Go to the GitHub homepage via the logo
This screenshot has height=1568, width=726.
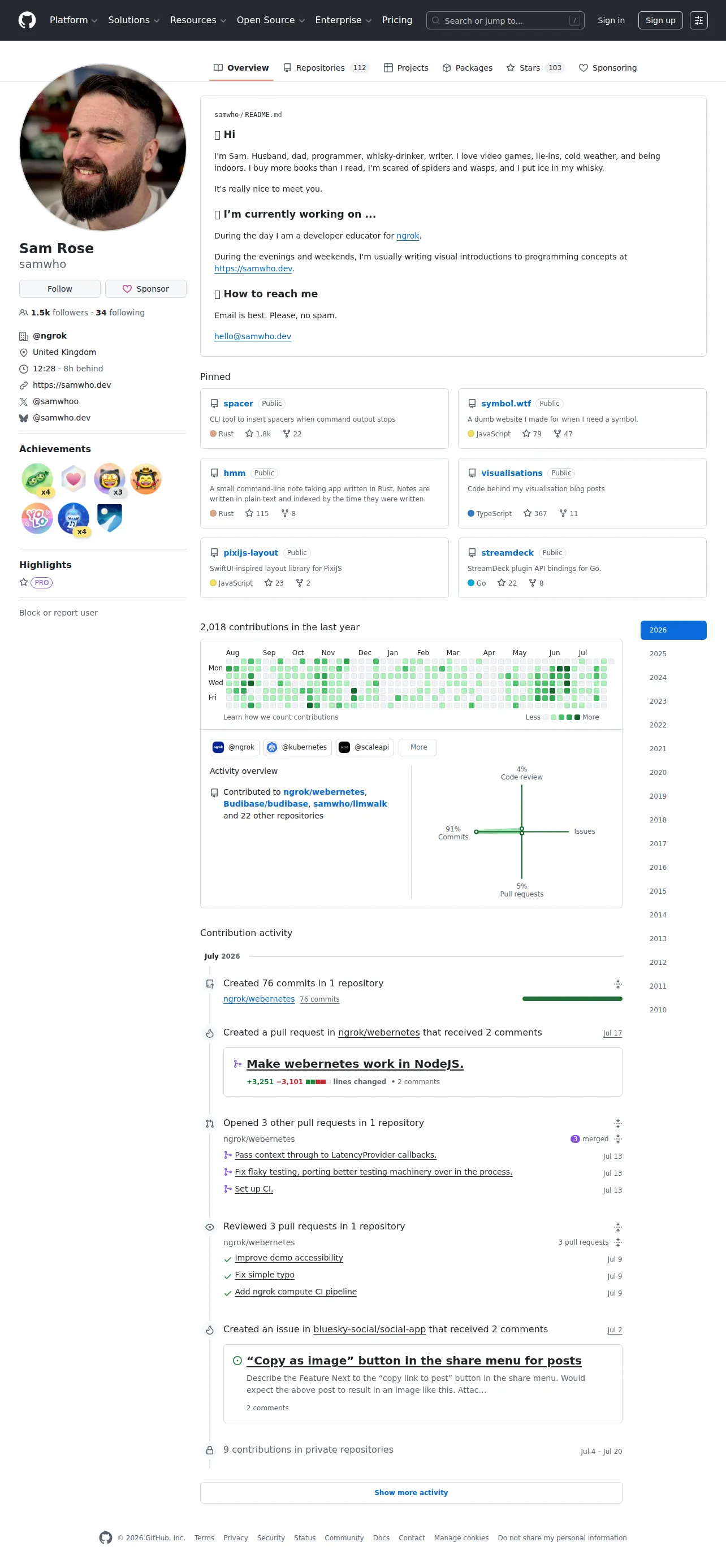(27, 20)
